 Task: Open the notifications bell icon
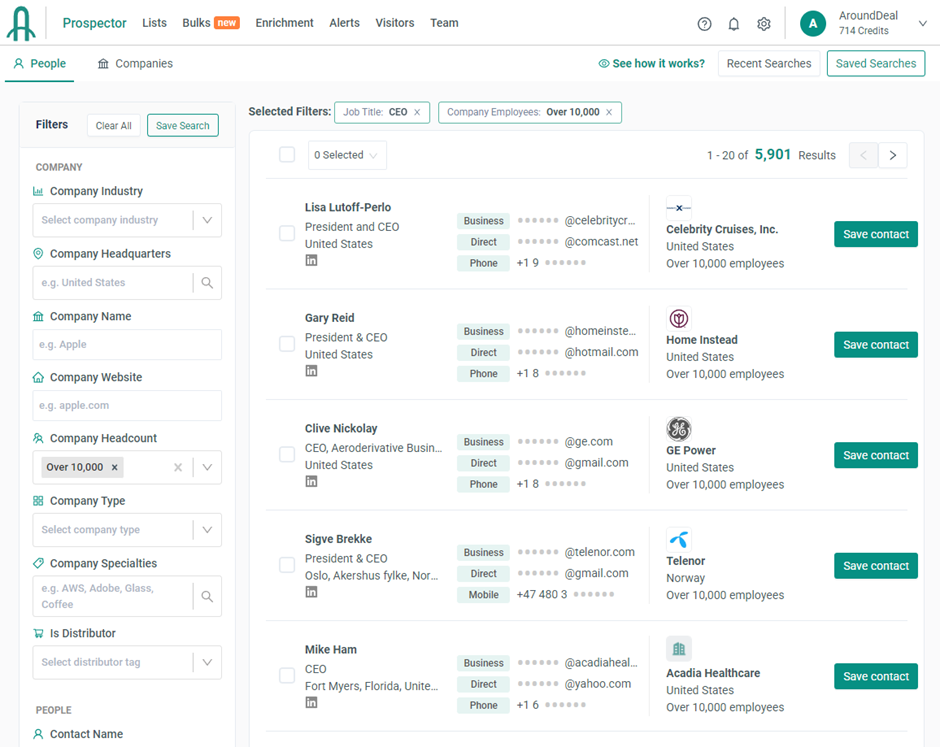click(734, 24)
